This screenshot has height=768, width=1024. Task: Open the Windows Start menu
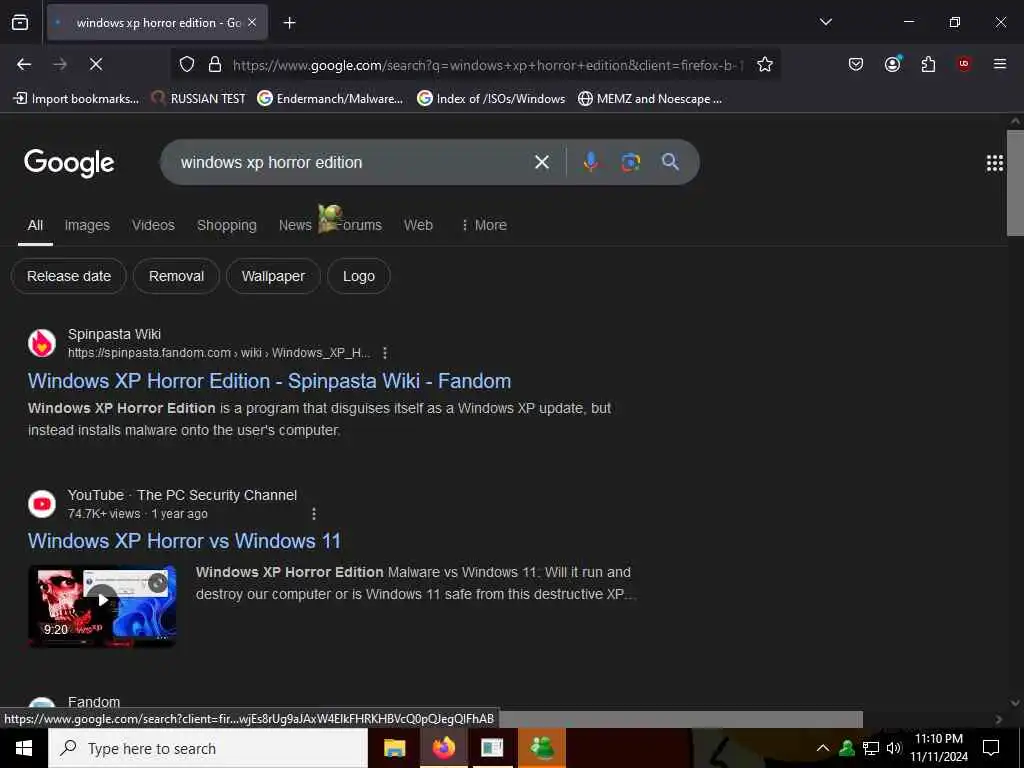[x=24, y=748]
